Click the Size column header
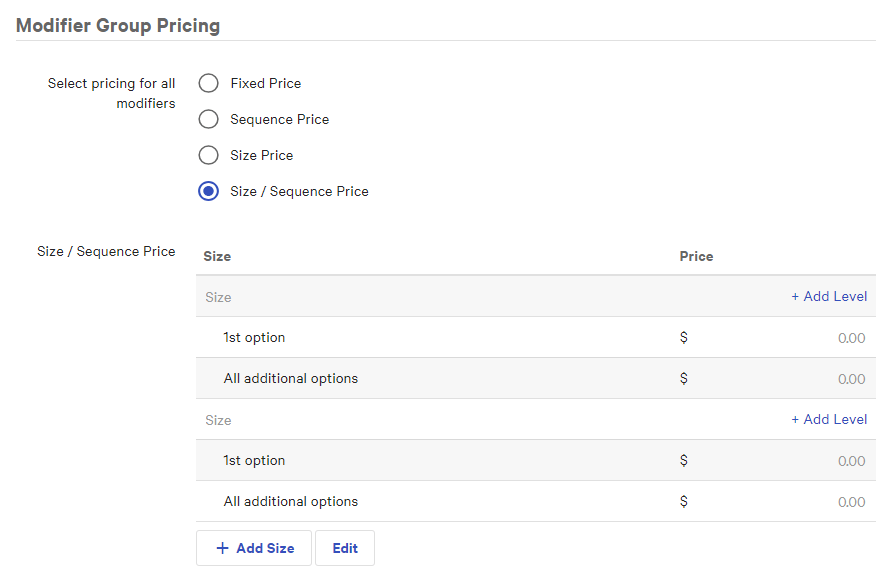Image resolution: width=894 pixels, height=576 pixels. point(217,256)
